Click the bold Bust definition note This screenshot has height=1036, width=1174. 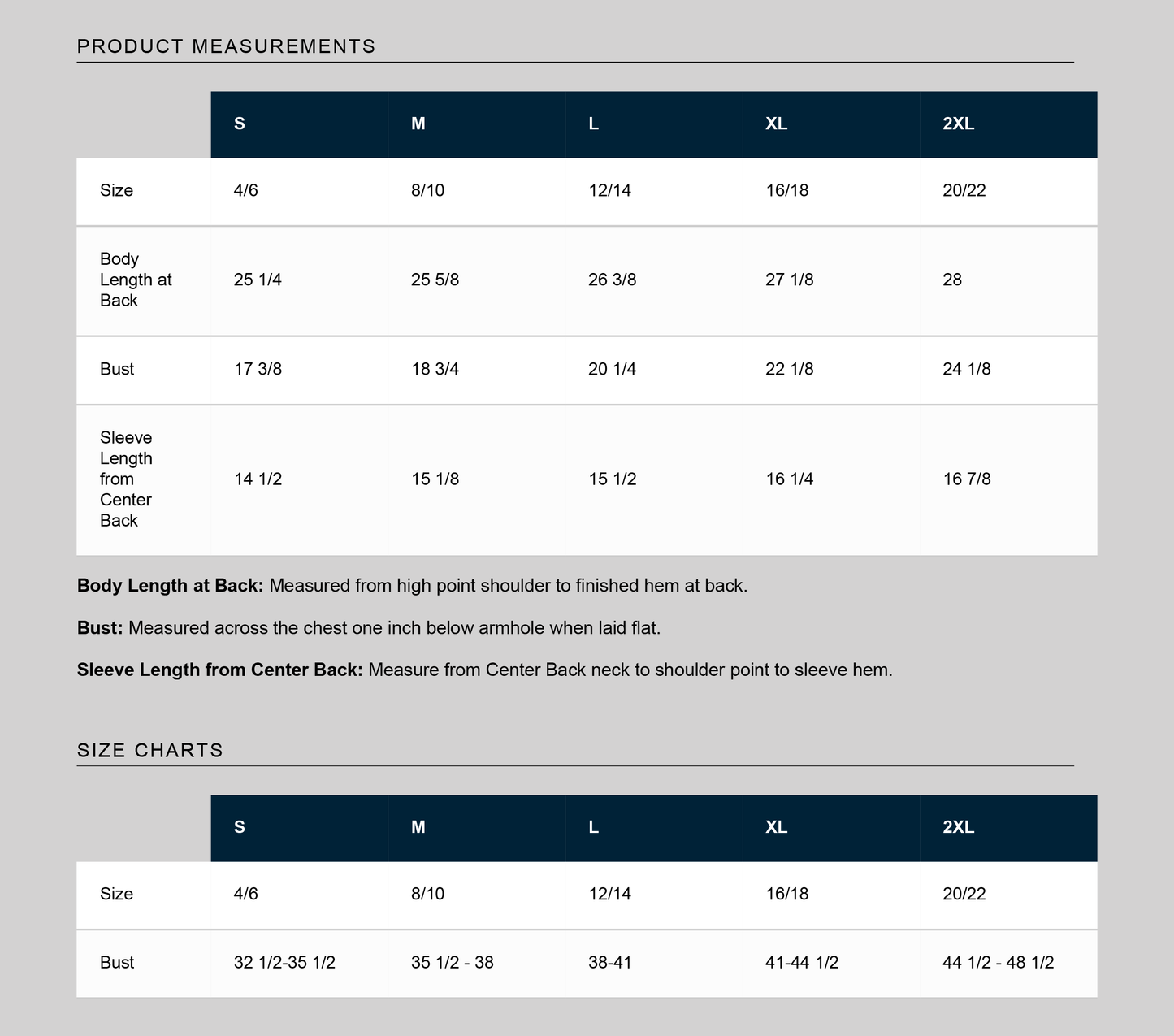tap(100, 627)
